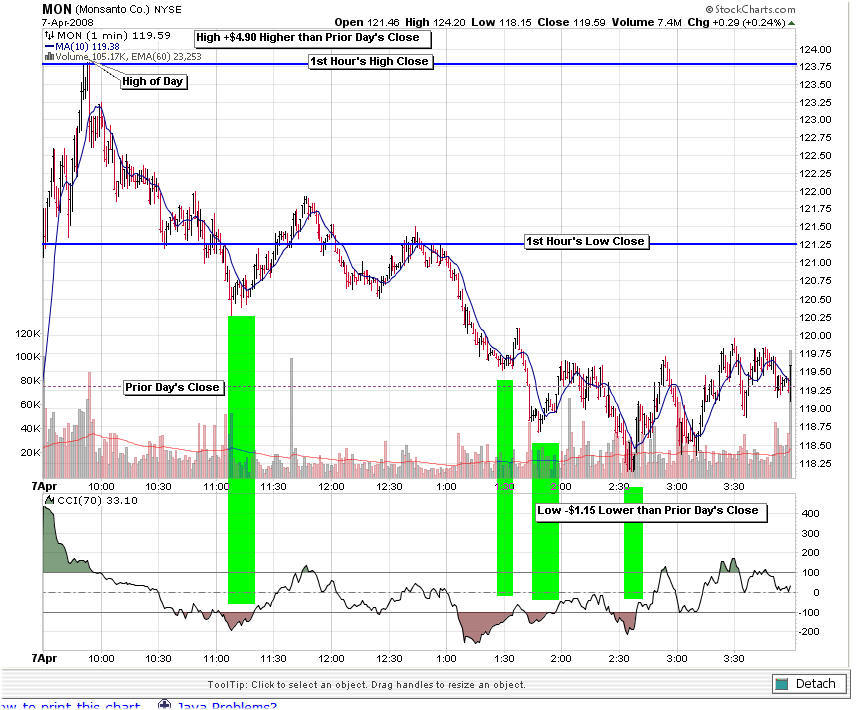Click the ToolTip help text bar
The image size is (862, 710).
click(367, 685)
